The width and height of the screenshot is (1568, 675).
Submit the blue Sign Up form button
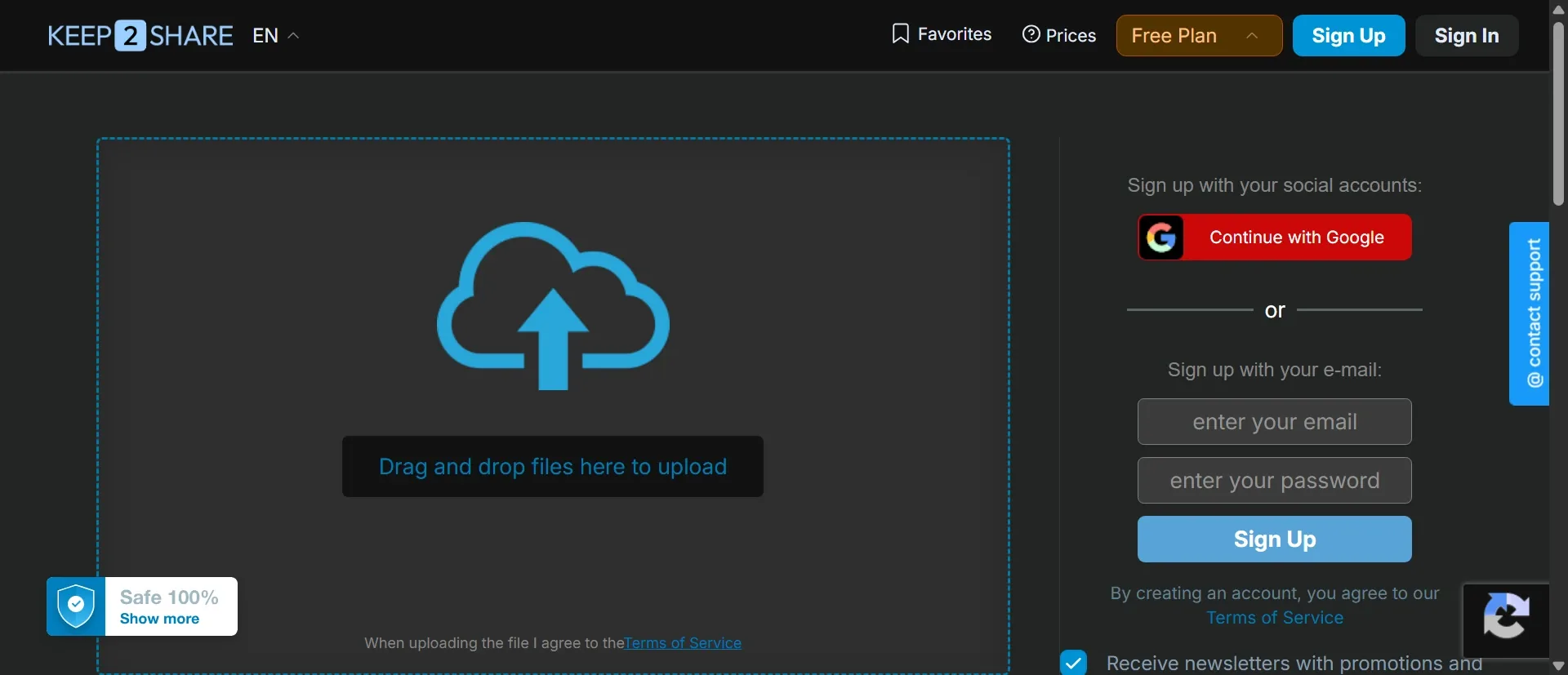[x=1274, y=540]
